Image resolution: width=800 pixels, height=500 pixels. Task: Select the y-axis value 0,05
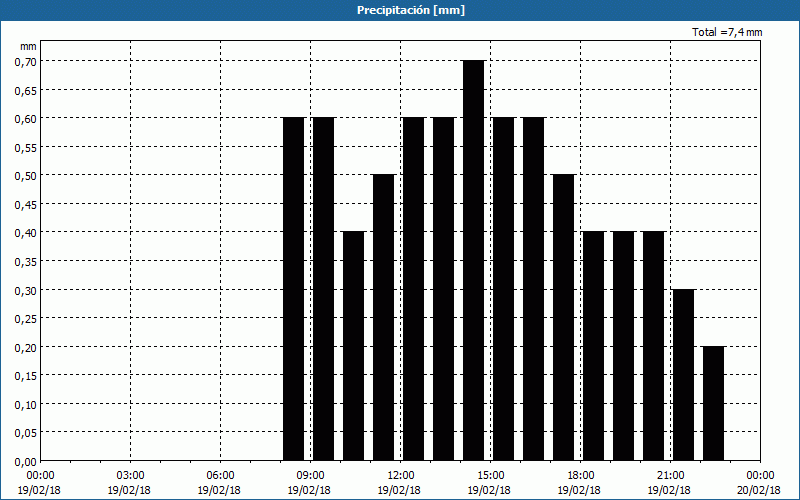click(x=26, y=433)
